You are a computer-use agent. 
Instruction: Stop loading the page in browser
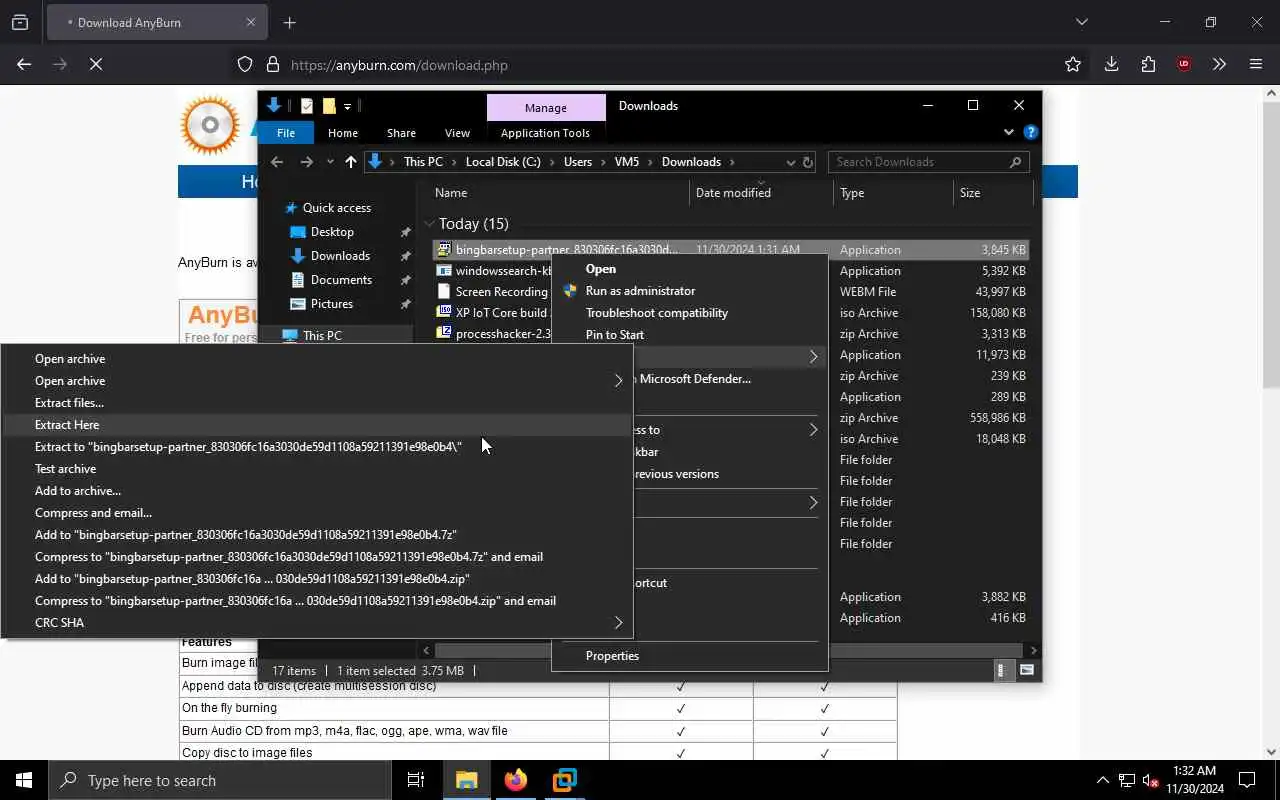[x=96, y=65]
